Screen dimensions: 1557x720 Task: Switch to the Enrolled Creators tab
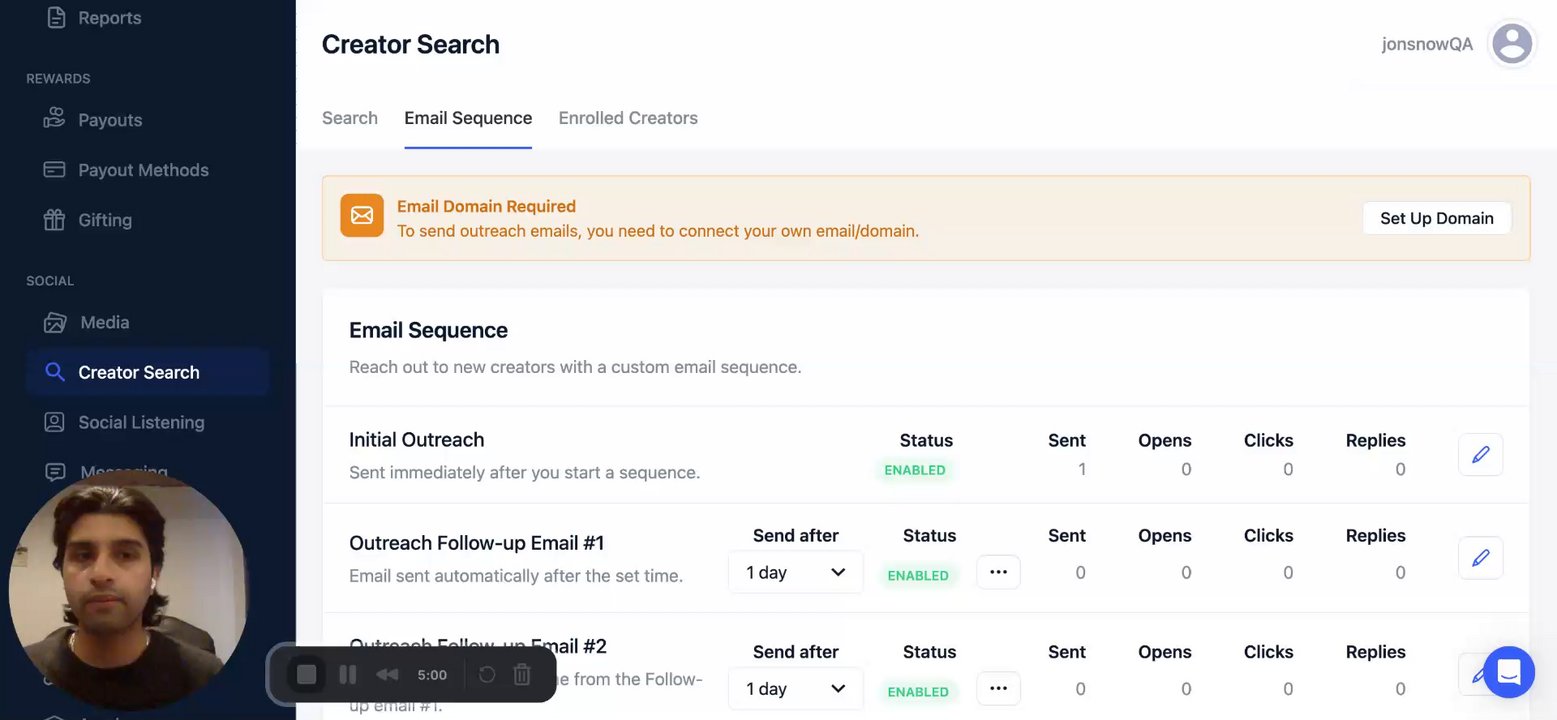(x=628, y=118)
